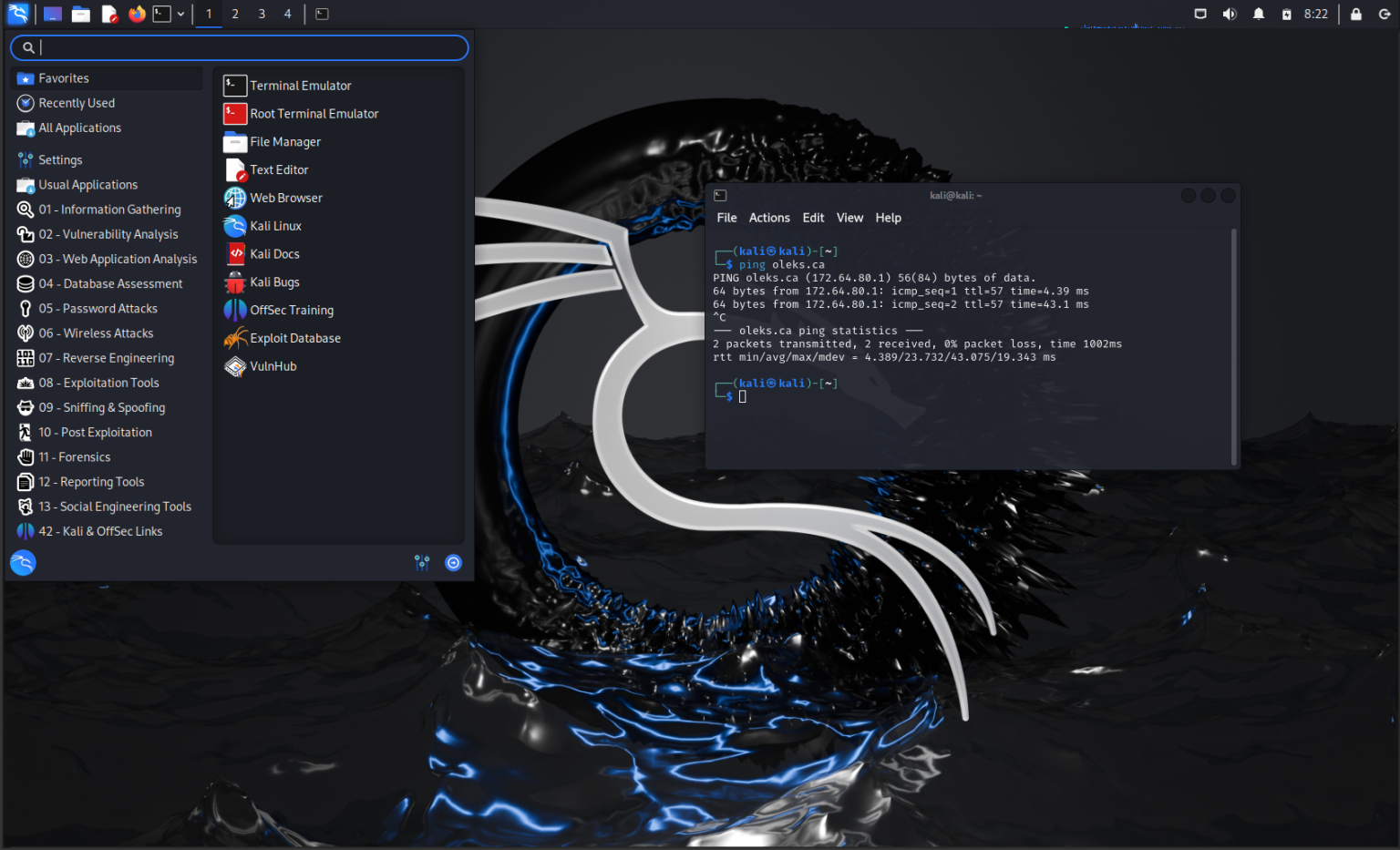Expand the All Applications section
Screen dimensions: 1400x850
[x=79, y=128]
